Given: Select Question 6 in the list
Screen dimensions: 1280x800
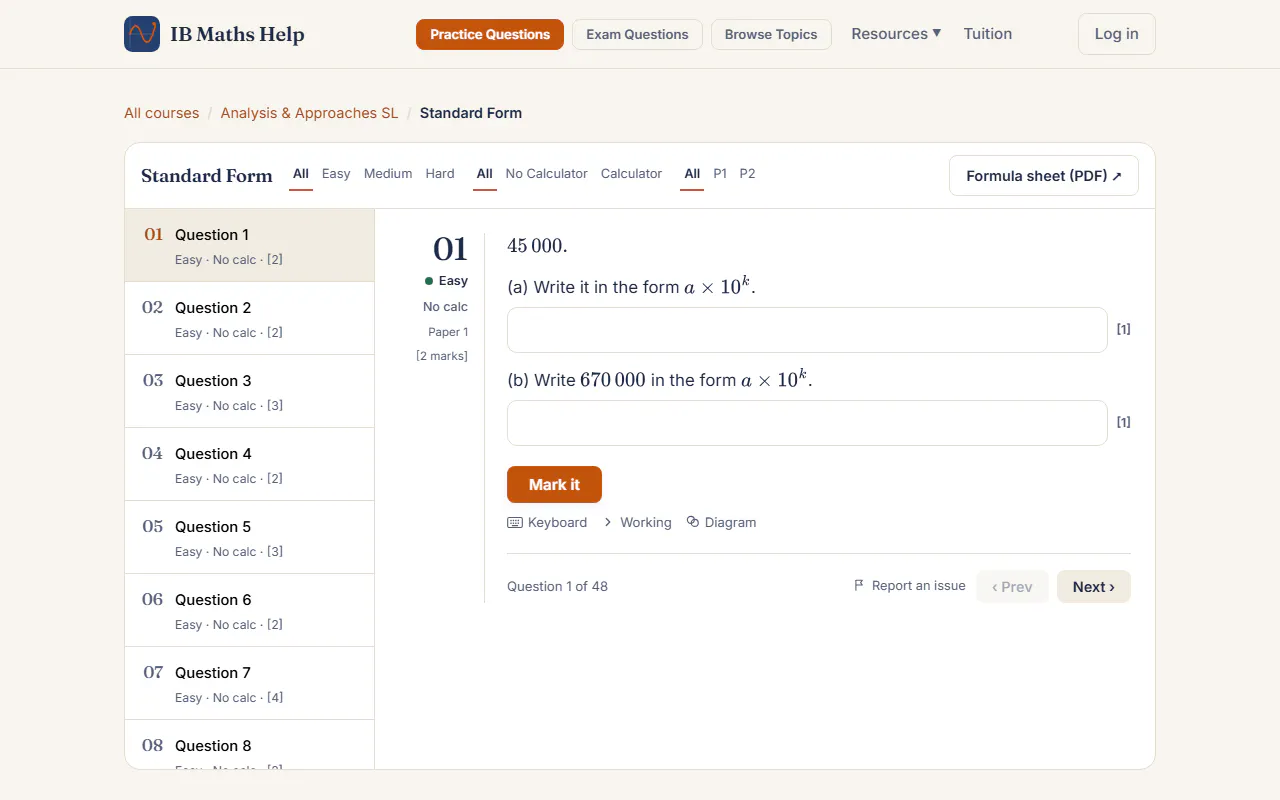Looking at the screenshot, I should click(250, 610).
